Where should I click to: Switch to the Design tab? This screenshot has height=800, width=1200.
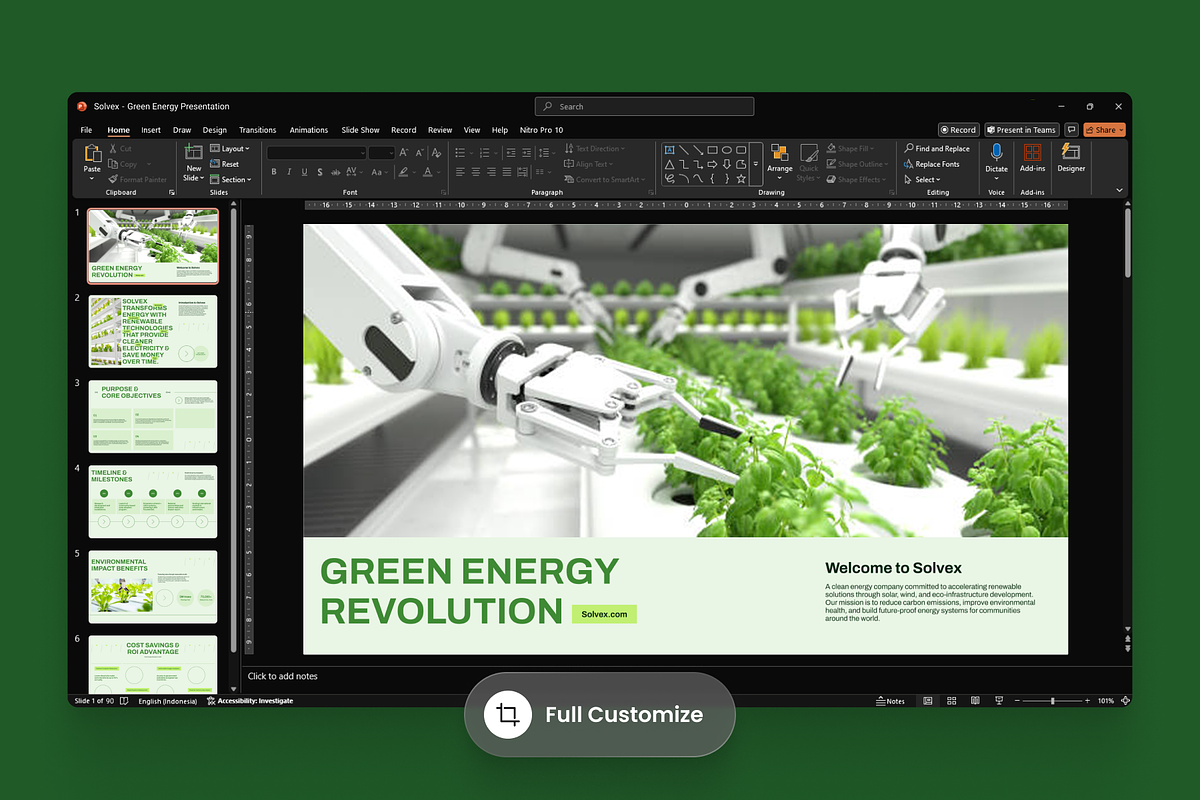(214, 130)
